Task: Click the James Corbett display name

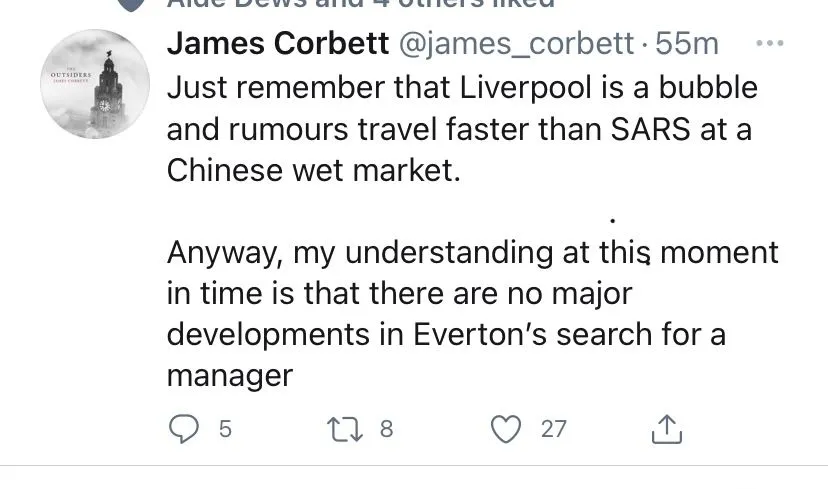Action: tap(277, 44)
